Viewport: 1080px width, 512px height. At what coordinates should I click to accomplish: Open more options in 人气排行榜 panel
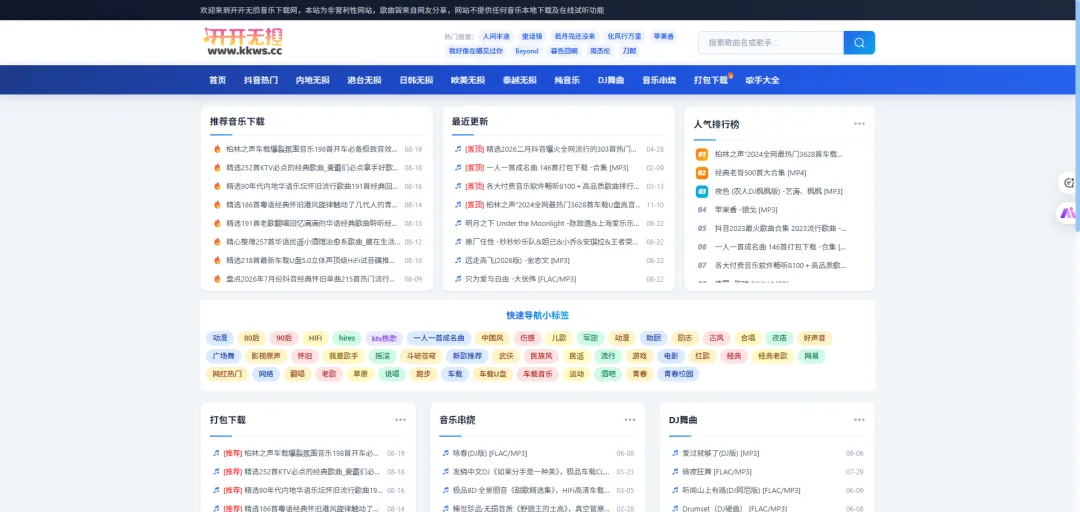coord(859,124)
